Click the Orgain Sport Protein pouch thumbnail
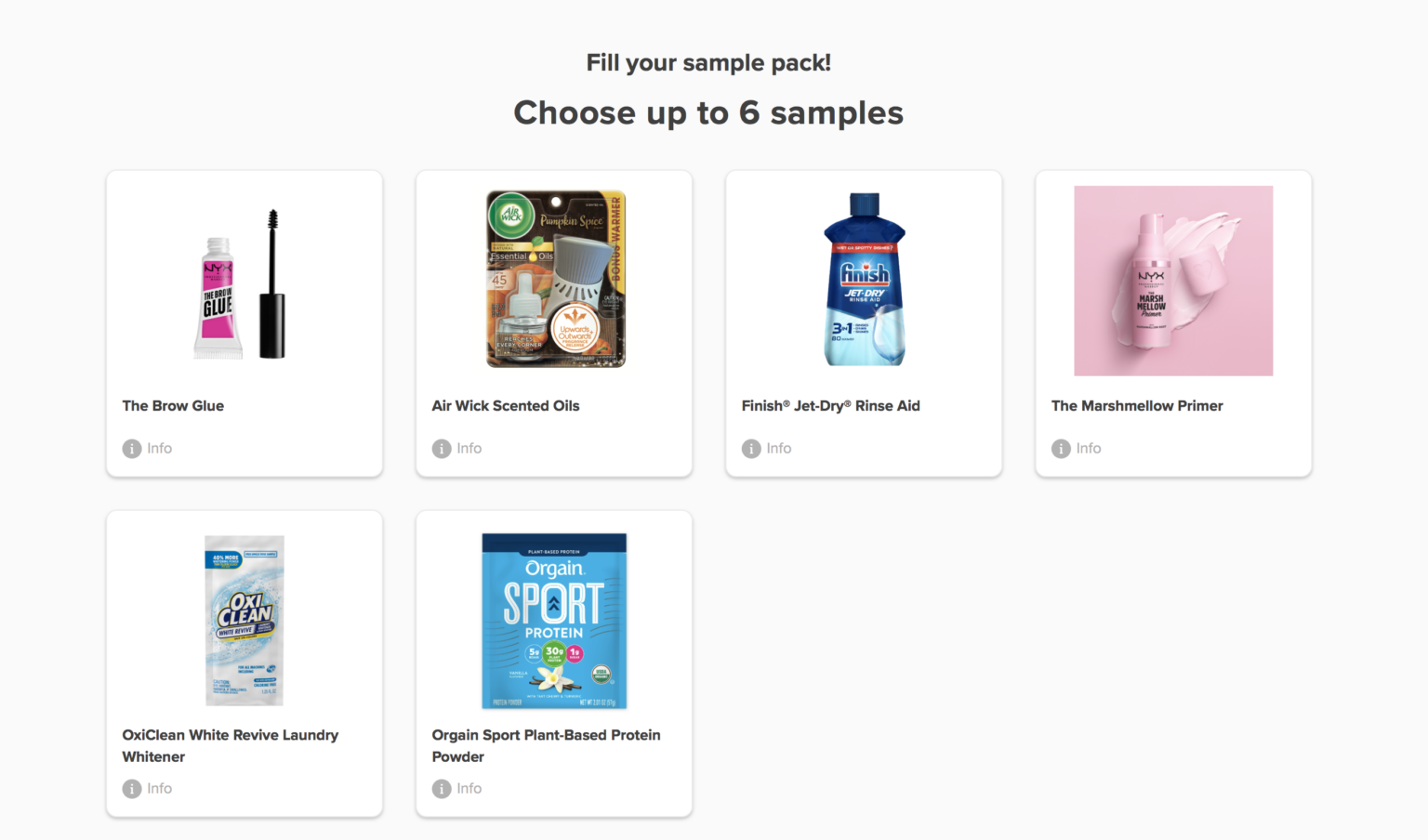The image size is (1428, 840). point(553,621)
